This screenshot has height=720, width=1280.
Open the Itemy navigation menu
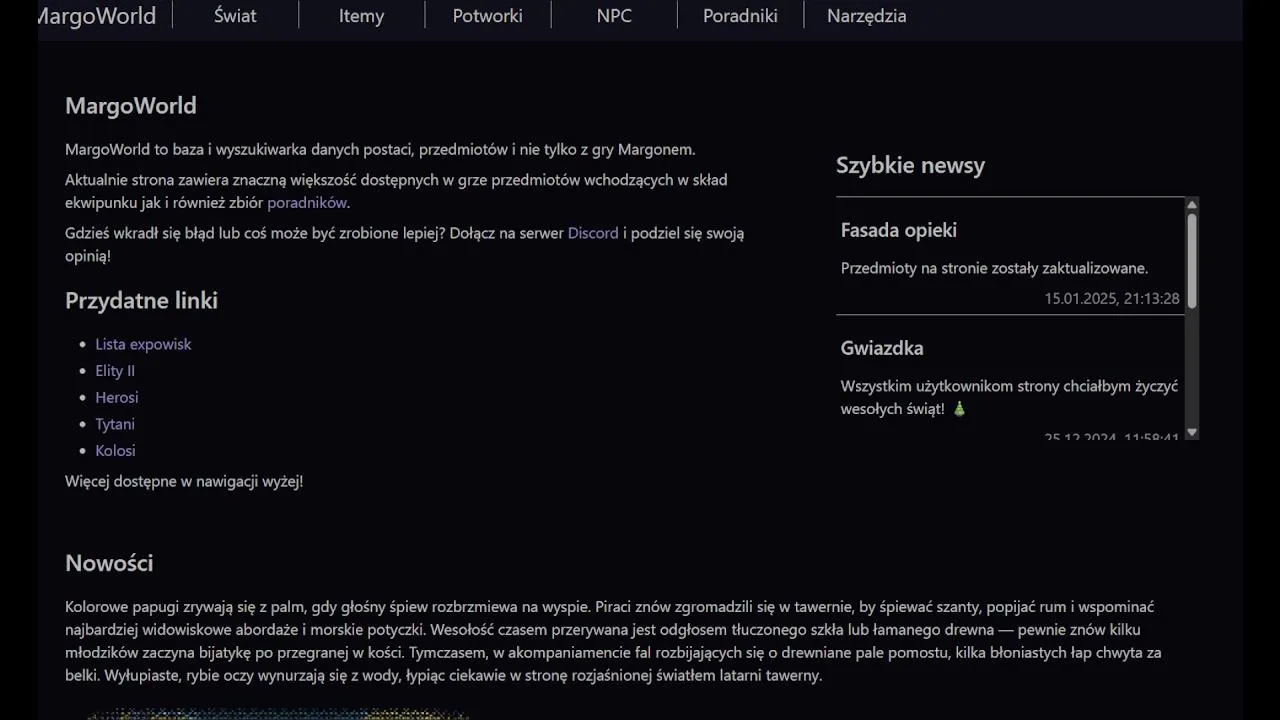(361, 16)
